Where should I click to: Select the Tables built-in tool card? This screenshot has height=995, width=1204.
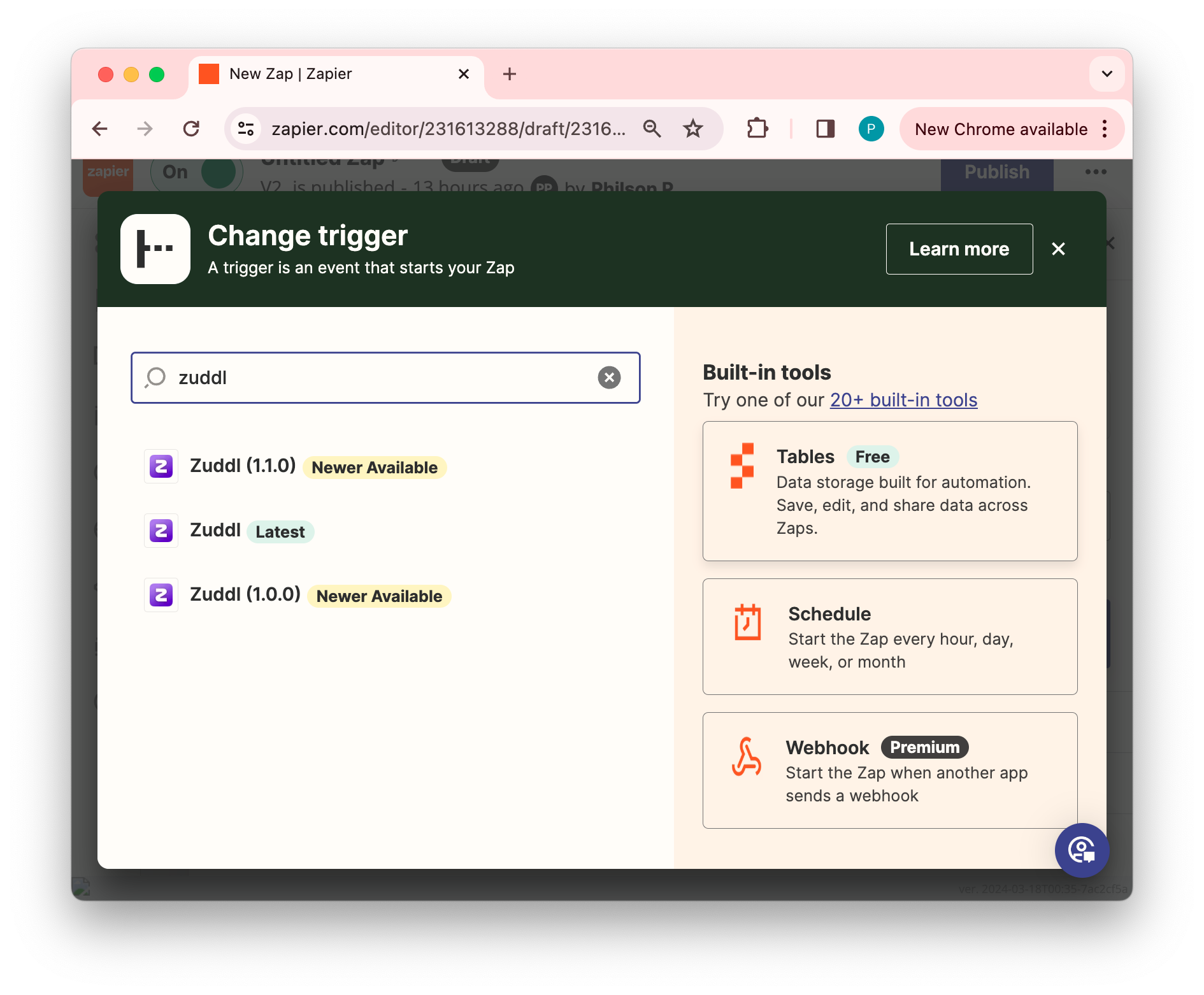click(889, 491)
